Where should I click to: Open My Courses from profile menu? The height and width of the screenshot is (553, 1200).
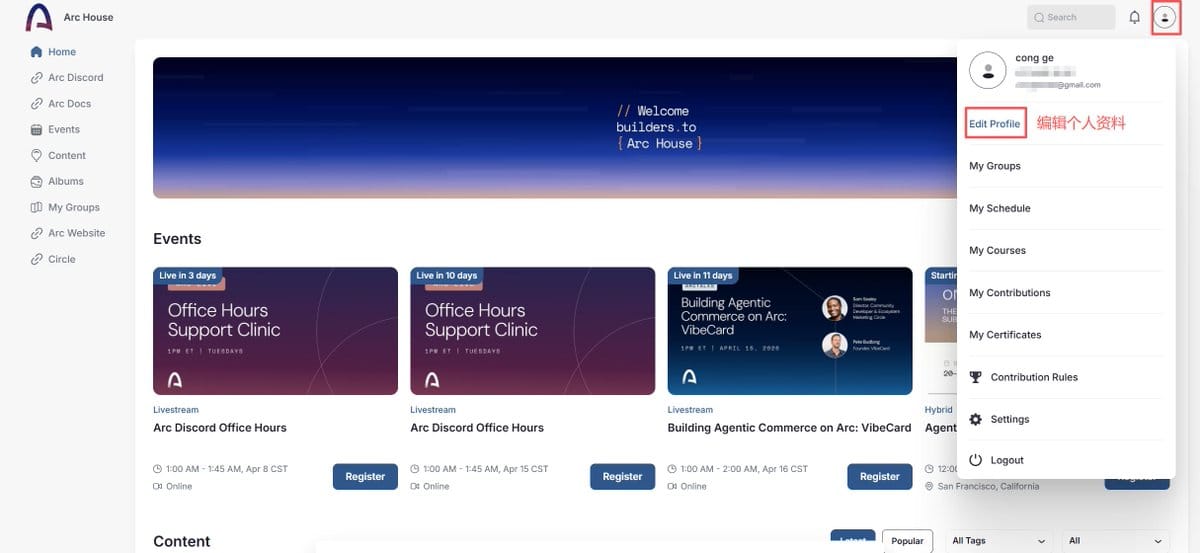[997, 250]
